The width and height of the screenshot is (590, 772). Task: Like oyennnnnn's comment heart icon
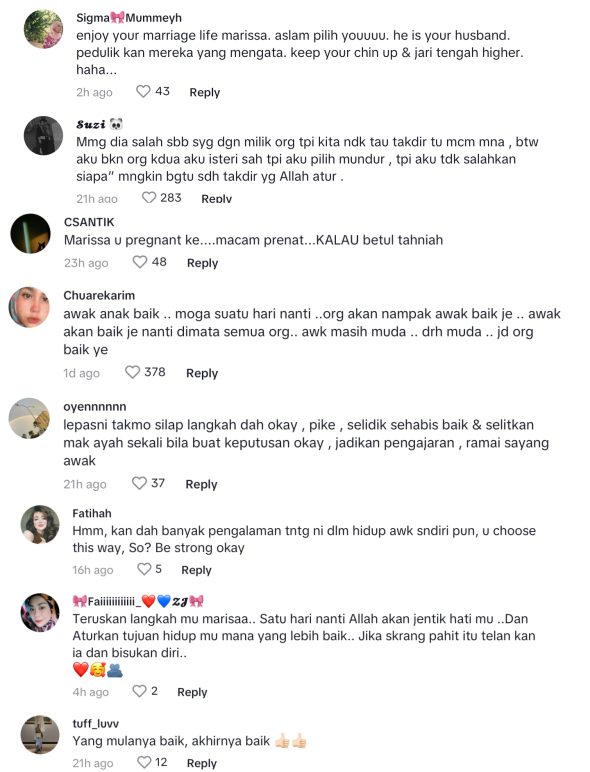point(139,483)
